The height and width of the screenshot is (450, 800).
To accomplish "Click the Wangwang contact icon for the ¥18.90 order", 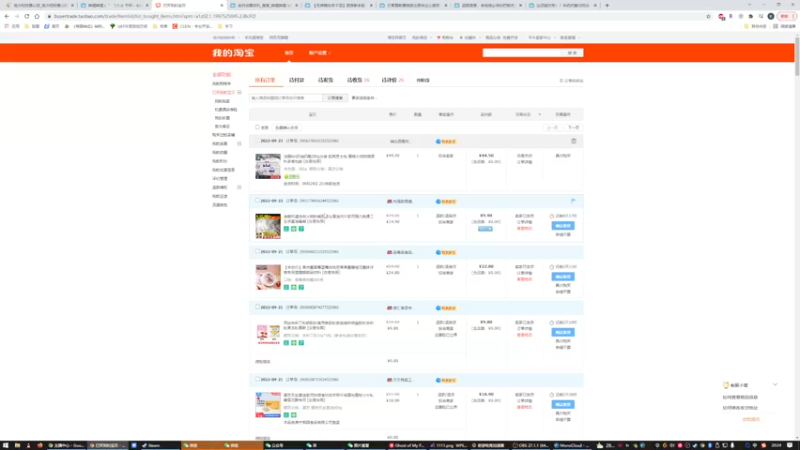I will pyautogui.click(x=438, y=380).
